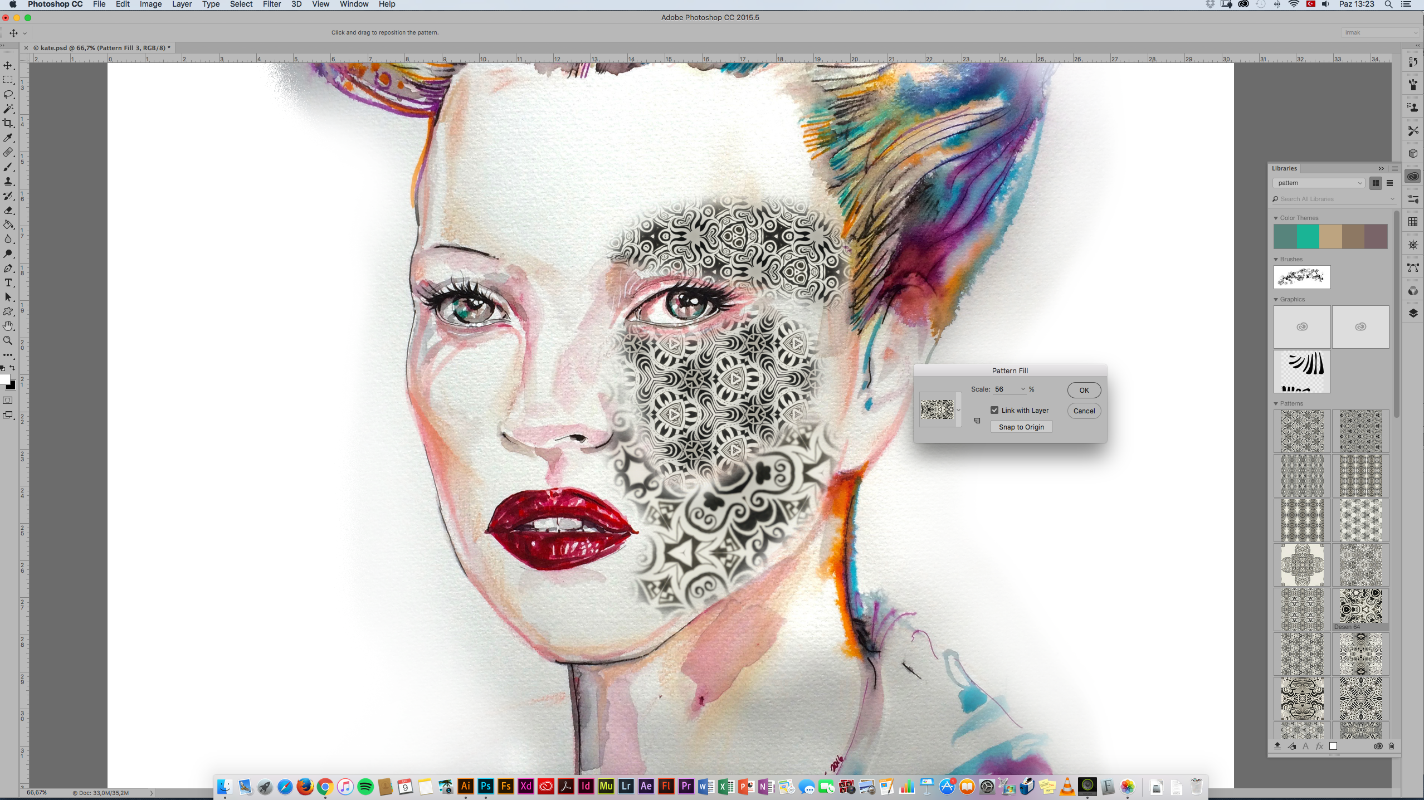Select the Crop tool
Screen dimensions: 1424x800
(9, 123)
